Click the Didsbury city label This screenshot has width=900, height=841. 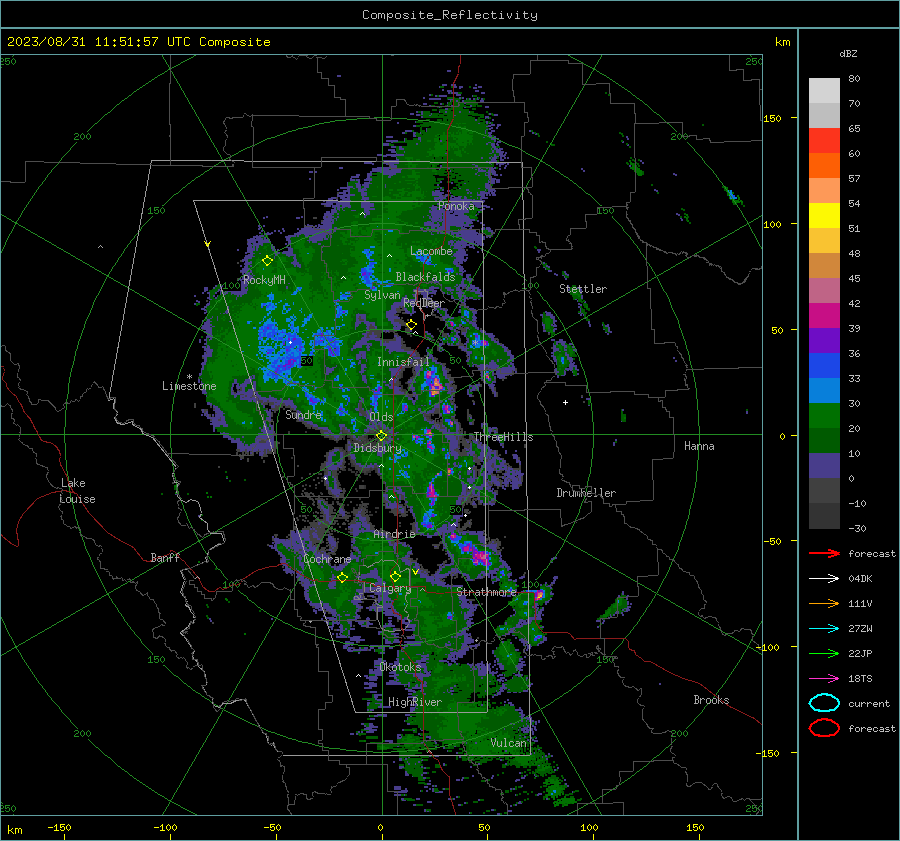pyautogui.click(x=377, y=448)
